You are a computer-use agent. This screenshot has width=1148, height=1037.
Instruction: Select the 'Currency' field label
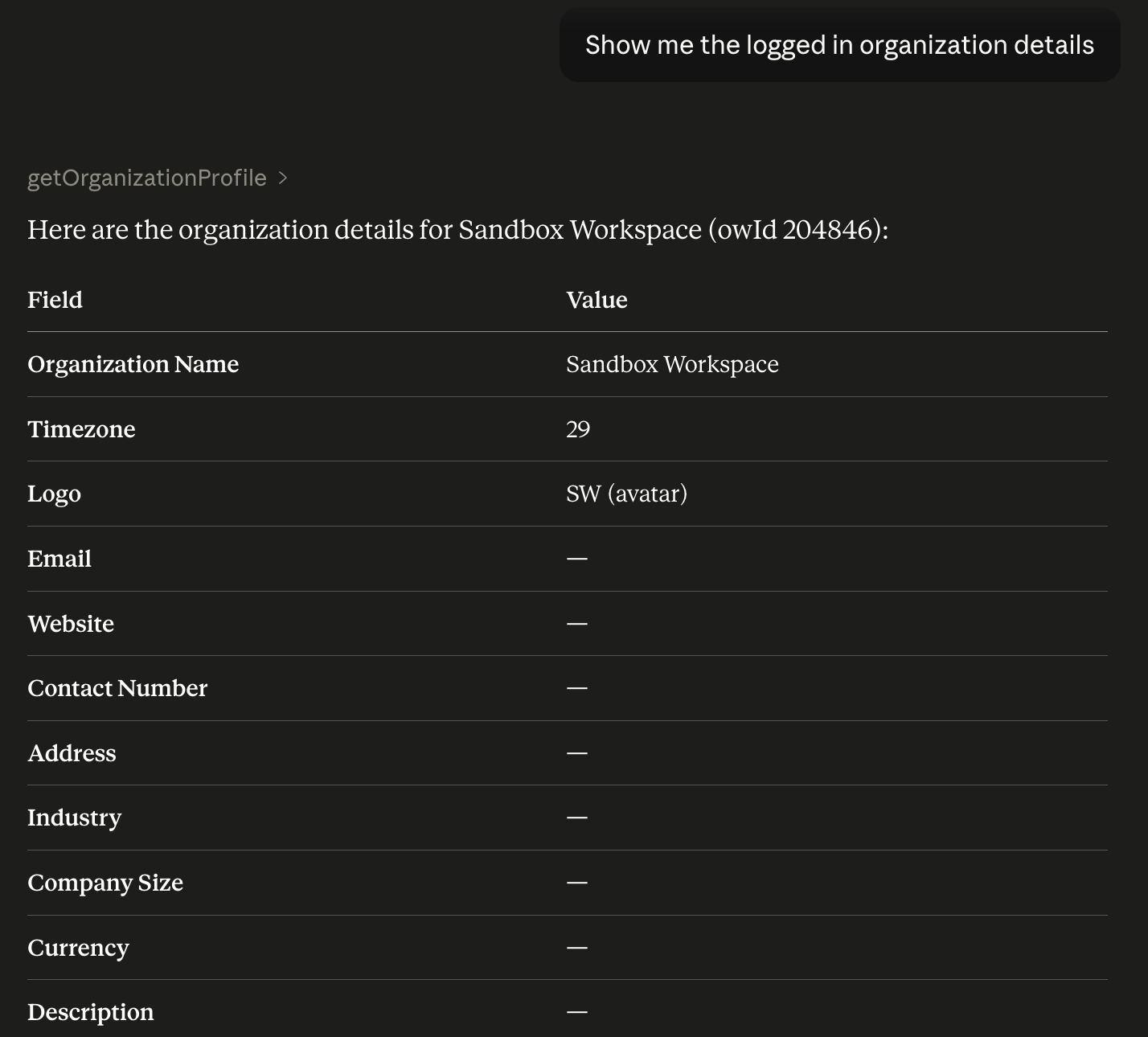coord(78,948)
